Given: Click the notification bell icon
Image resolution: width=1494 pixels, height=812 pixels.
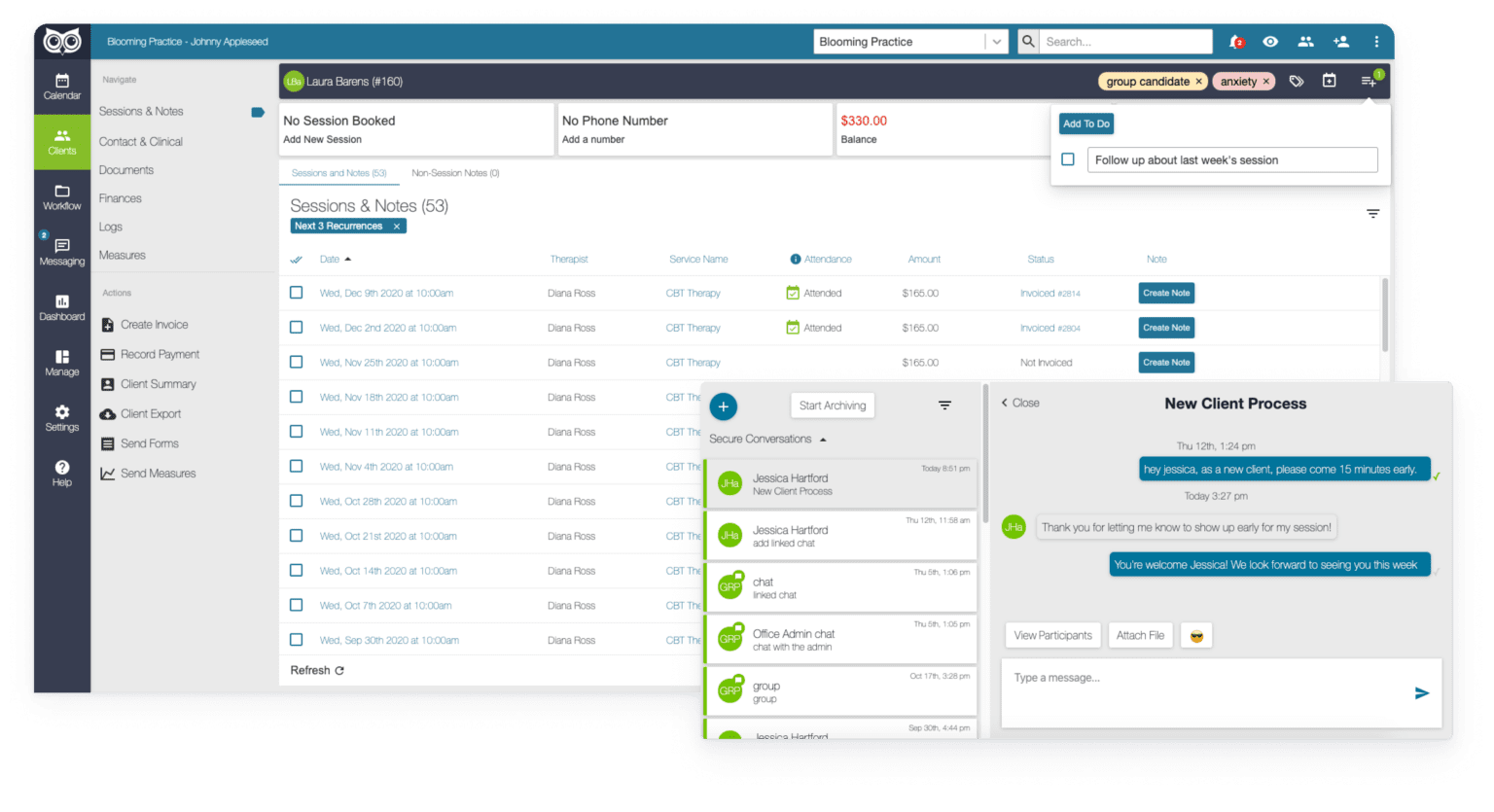Looking at the screenshot, I should pyautogui.click(x=1235, y=42).
